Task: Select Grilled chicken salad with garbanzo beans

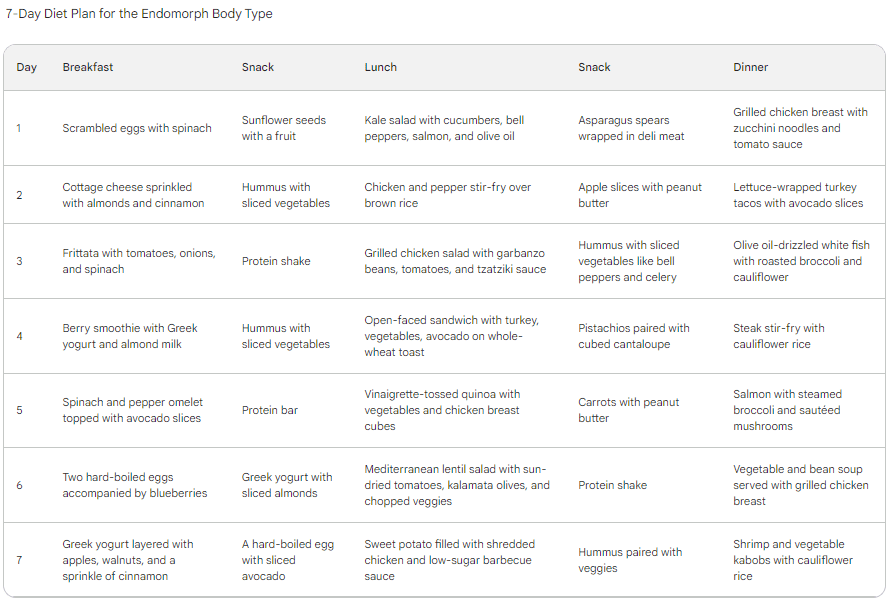Action: pyautogui.click(x=455, y=261)
